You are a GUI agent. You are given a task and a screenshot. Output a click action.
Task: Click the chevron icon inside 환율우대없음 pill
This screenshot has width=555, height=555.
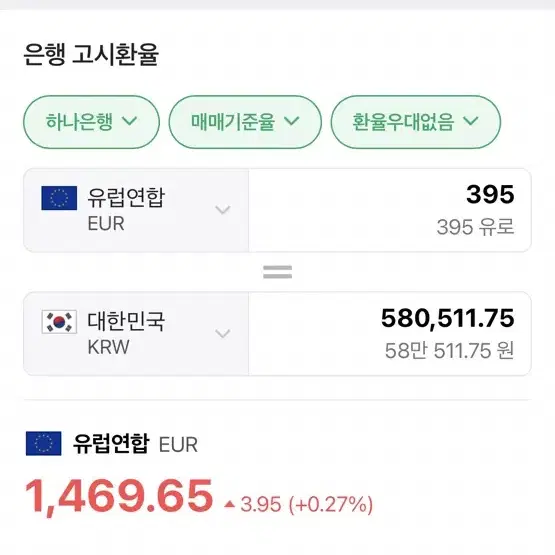[x=471, y=121]
